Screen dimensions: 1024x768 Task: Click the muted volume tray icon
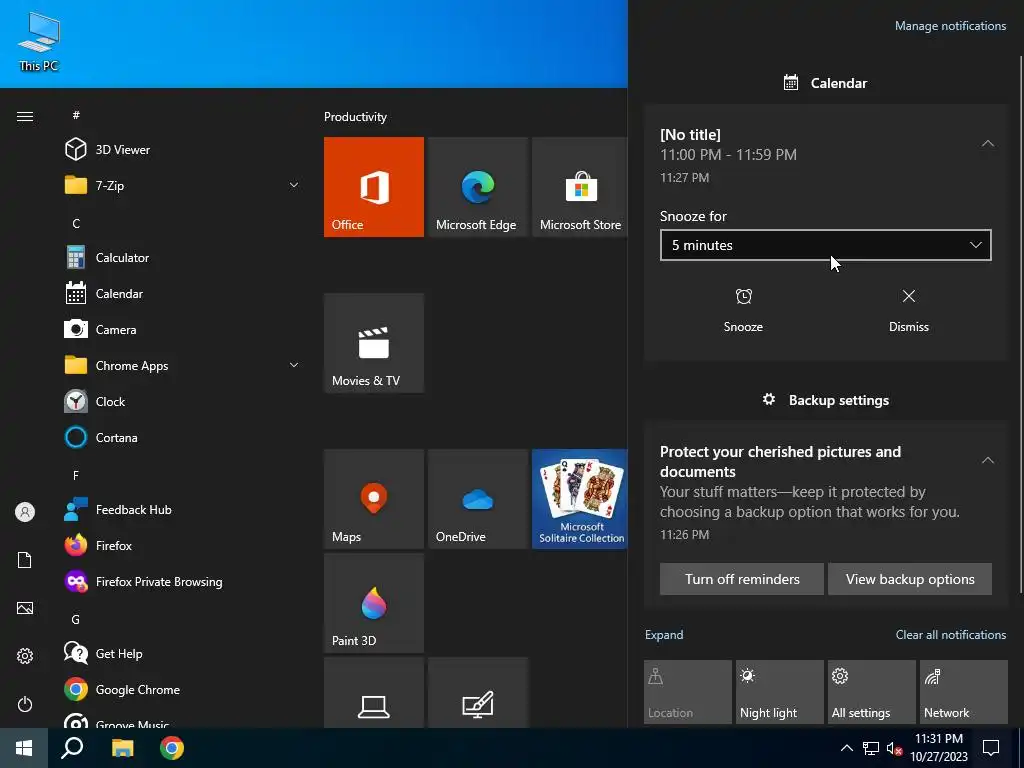[895, 748]
